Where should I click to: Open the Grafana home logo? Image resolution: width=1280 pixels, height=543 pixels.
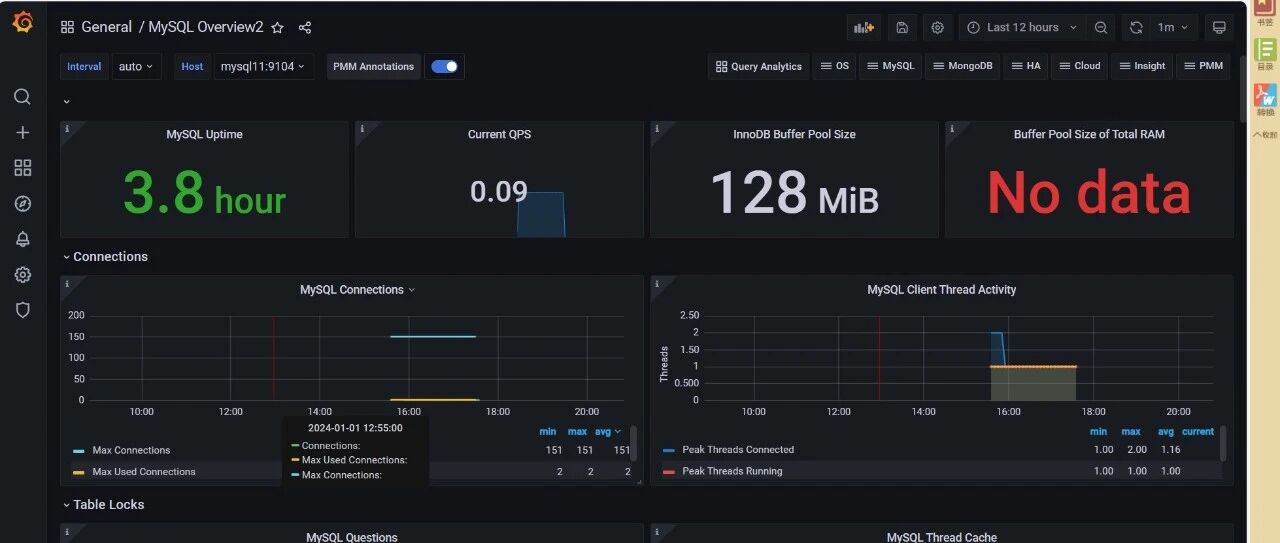coord(23,24)
